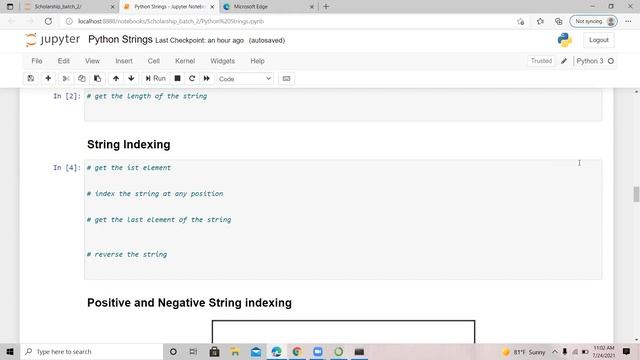This screenshot has height=360, width=640.
Task: Show hidden system tray icons chevron
Action: pyautogui.click(x=555, y=351)
